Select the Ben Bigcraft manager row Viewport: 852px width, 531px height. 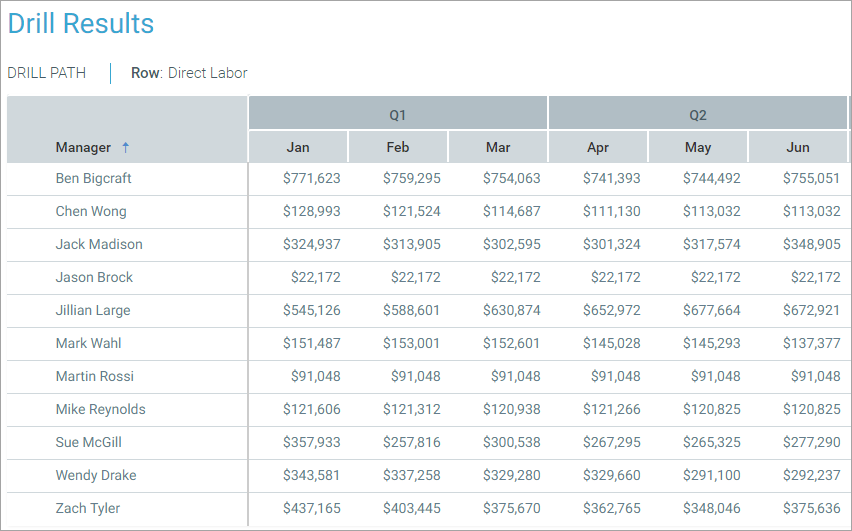tap(94, 178)
